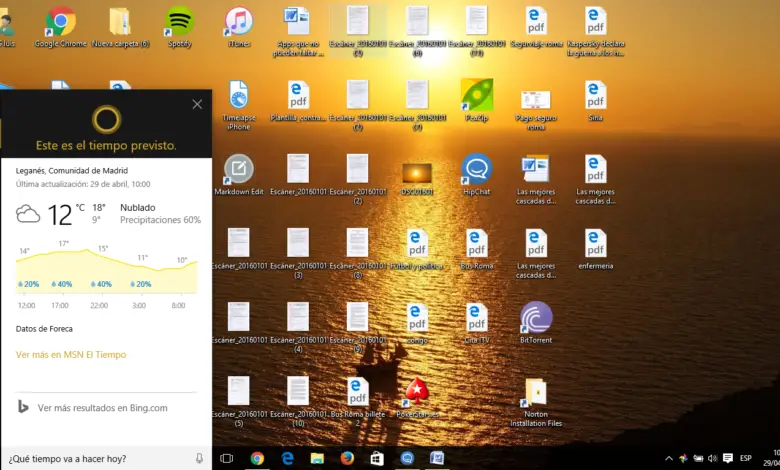Image resolution: width=780 pixels, height=470 pixels.
Task: Check the battery tray icon
Action: point(698,458)
